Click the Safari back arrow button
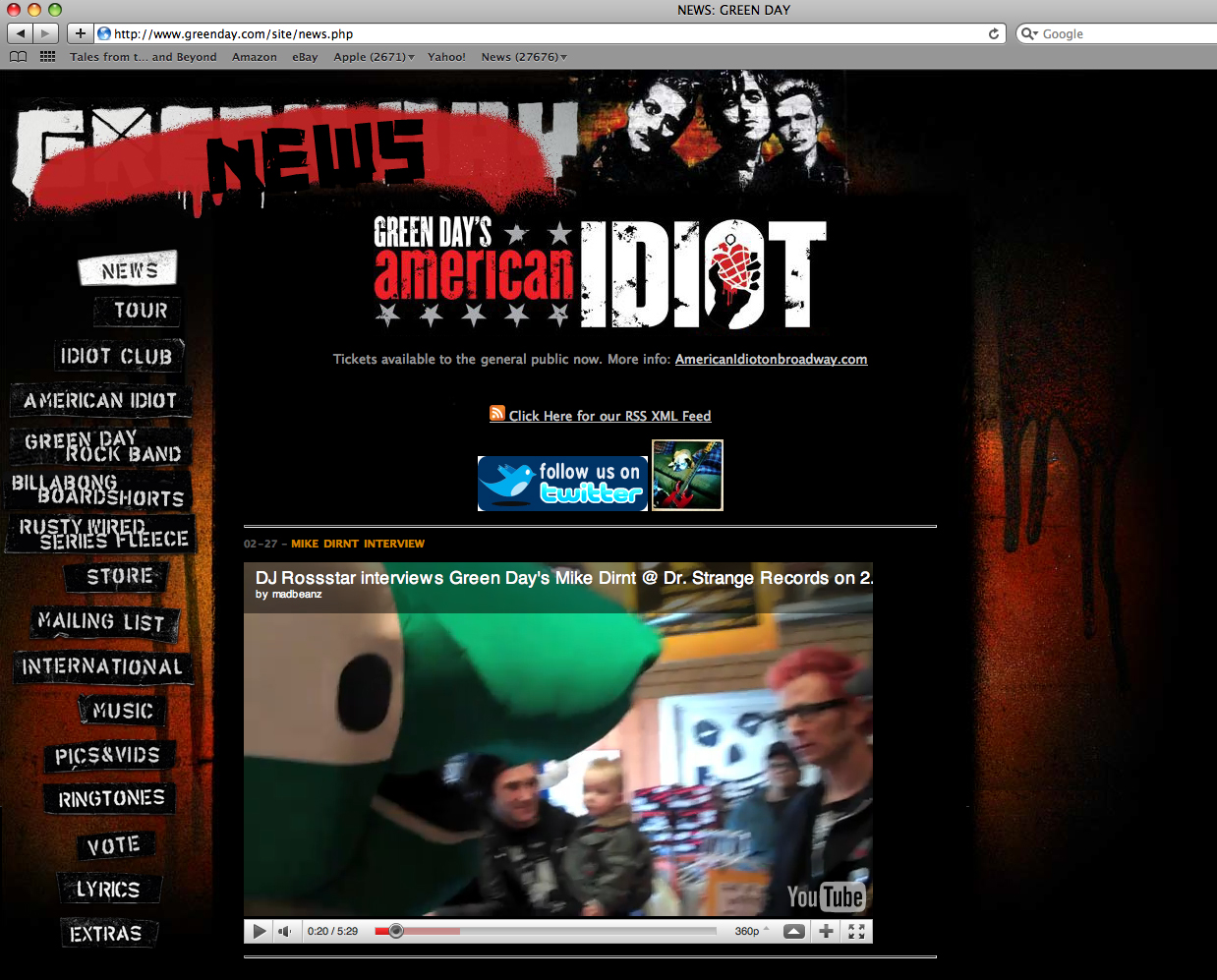 pos(21,33)
